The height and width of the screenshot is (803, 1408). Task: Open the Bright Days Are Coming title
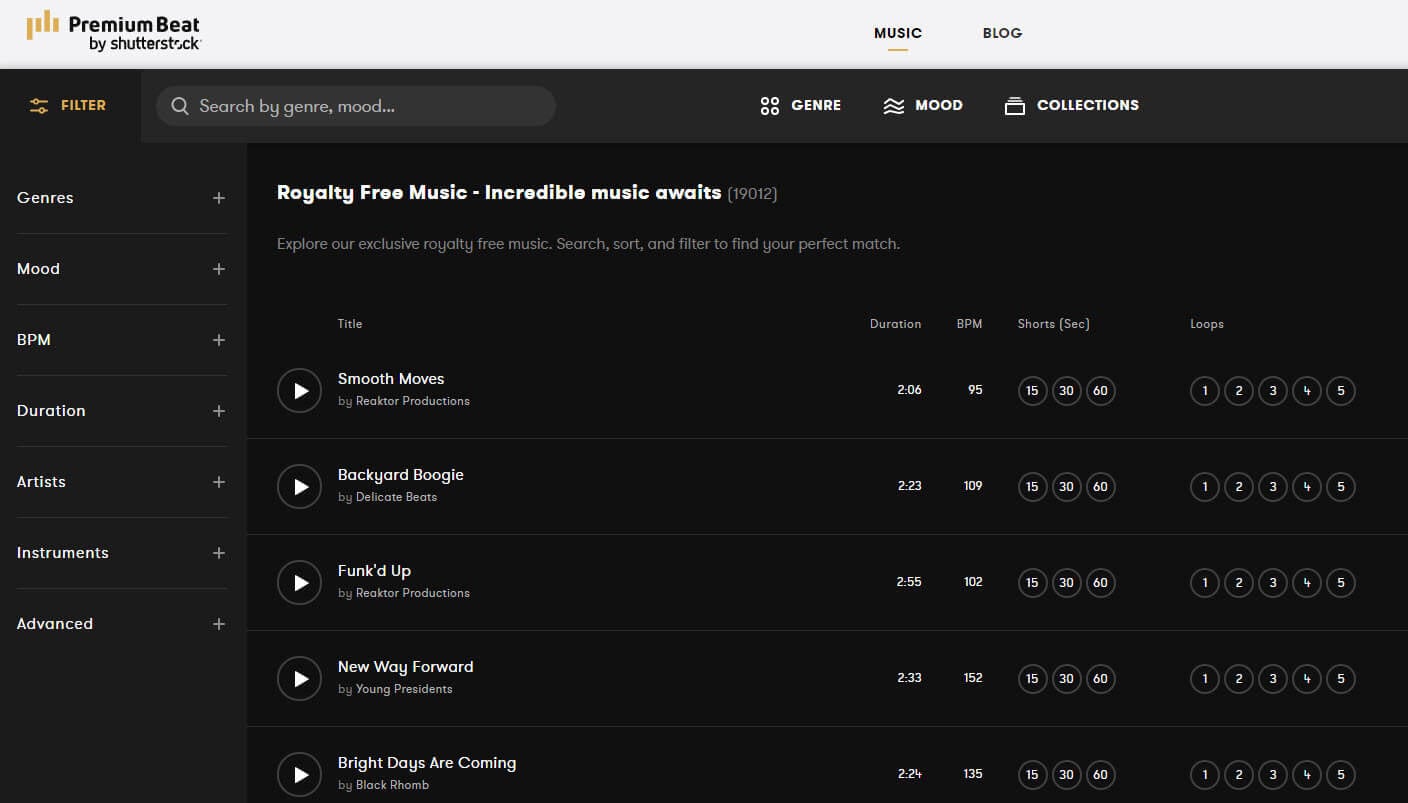pyautogui.click(x=427, y=763)
